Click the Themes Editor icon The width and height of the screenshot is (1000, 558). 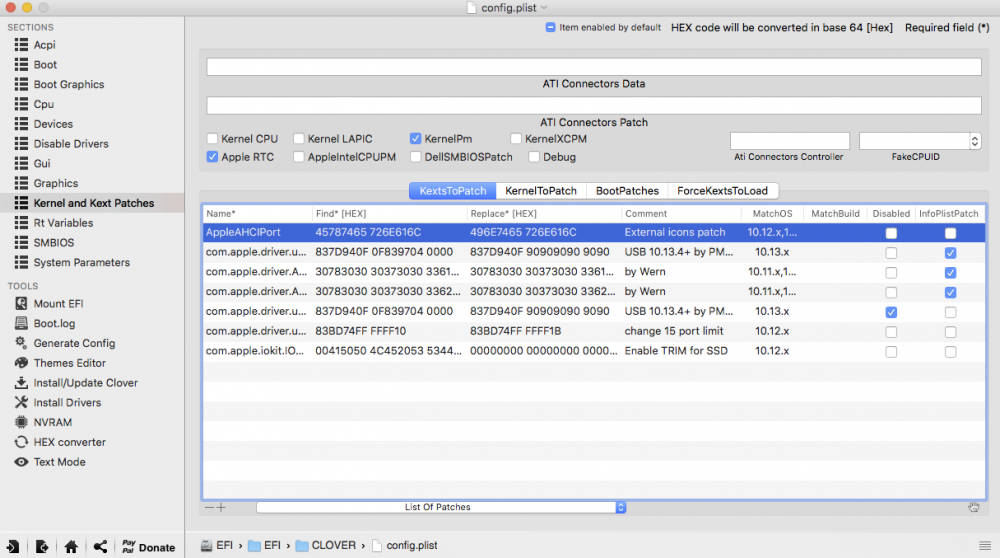(21, 363)
